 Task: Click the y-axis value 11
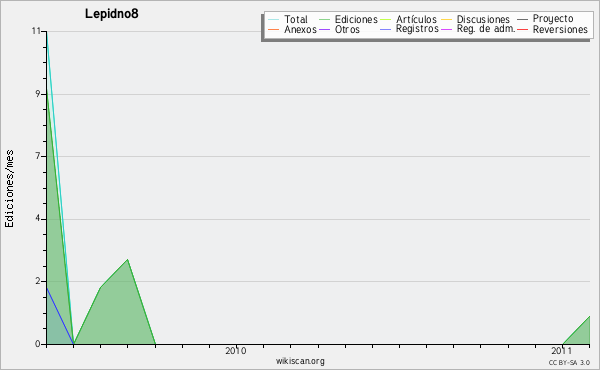tap(36, 31)
